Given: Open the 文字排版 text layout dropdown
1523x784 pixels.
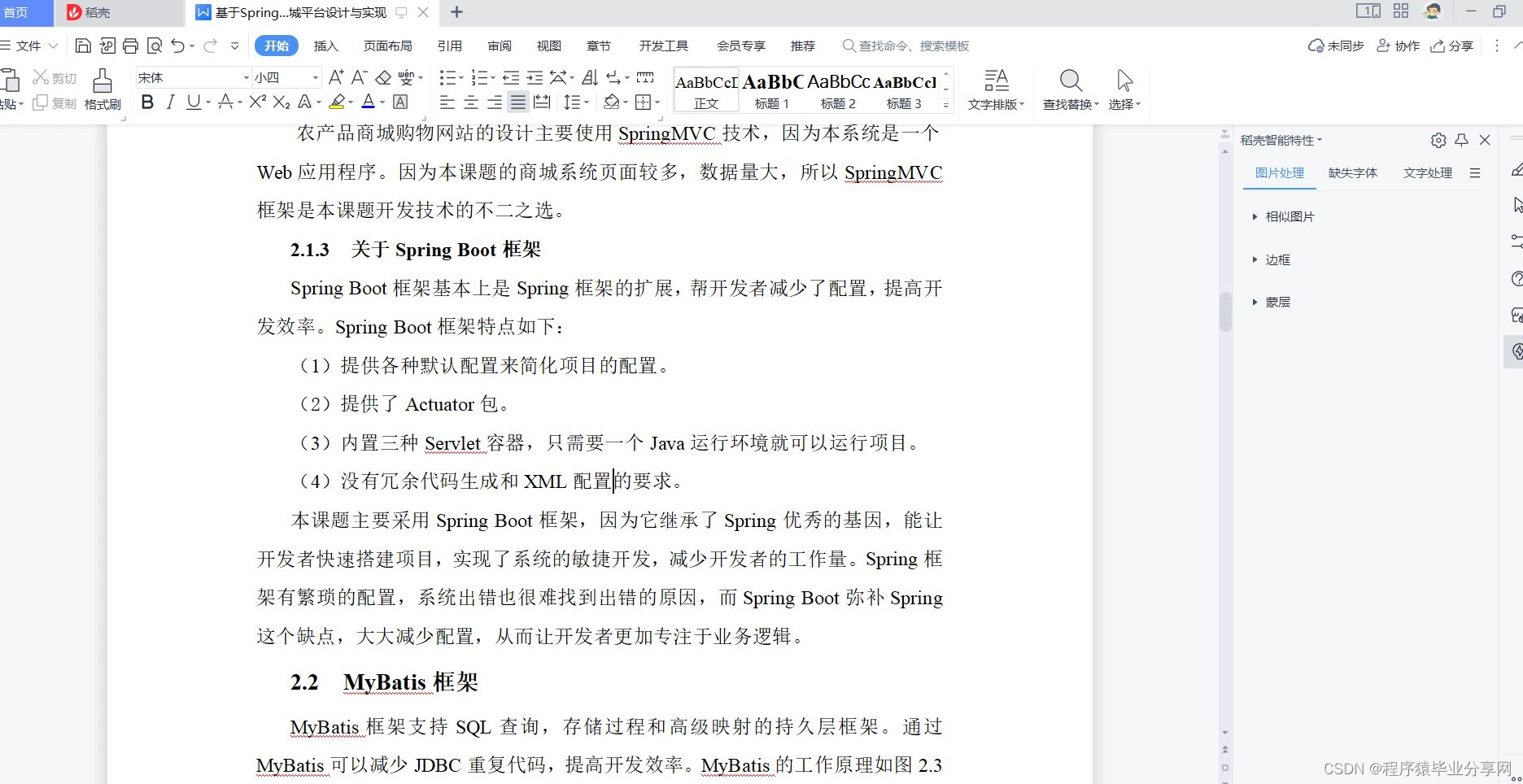Looking at the screenshot, I should click(x=996, y=89).
